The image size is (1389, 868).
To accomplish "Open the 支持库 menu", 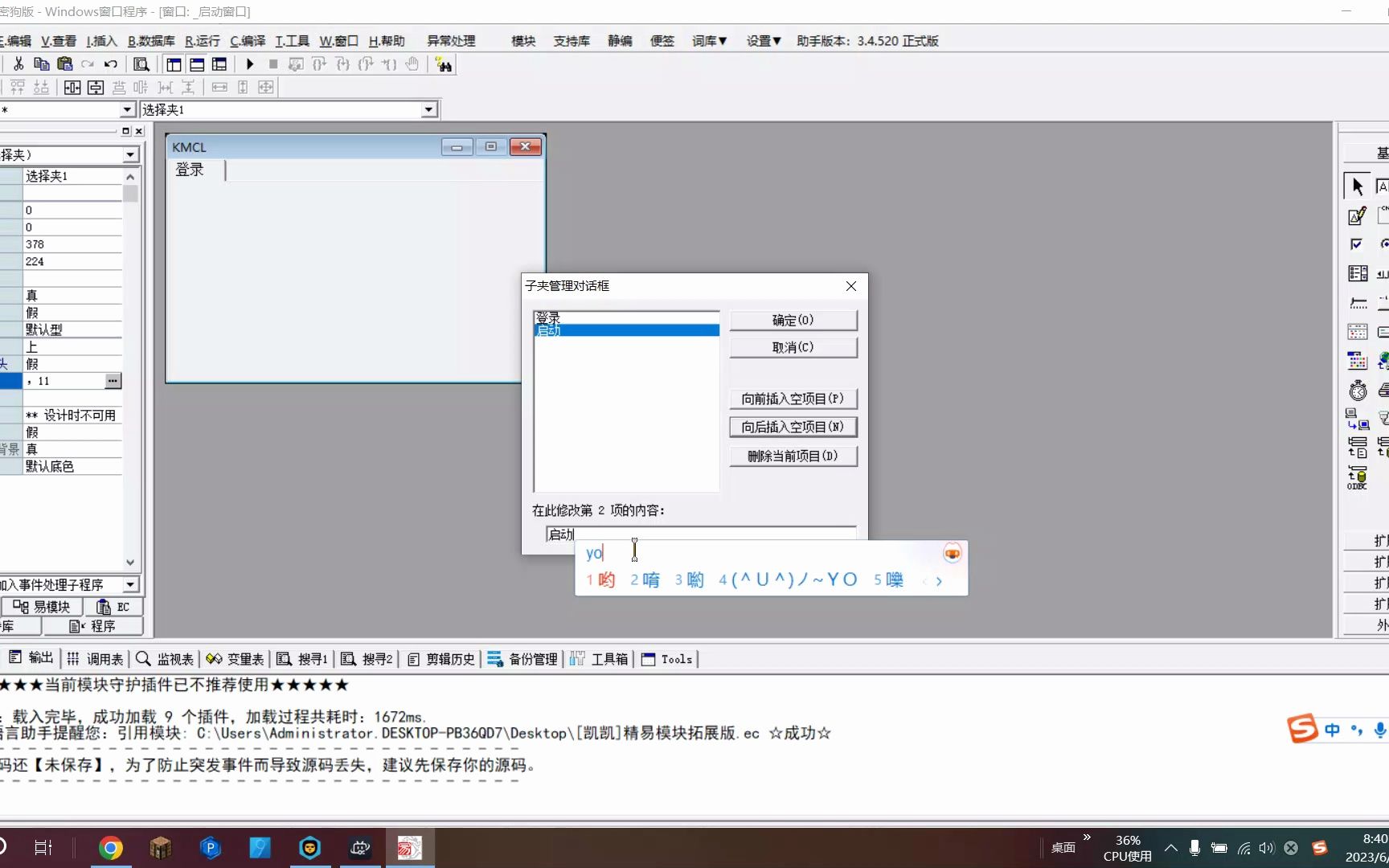I will [572, 41].
